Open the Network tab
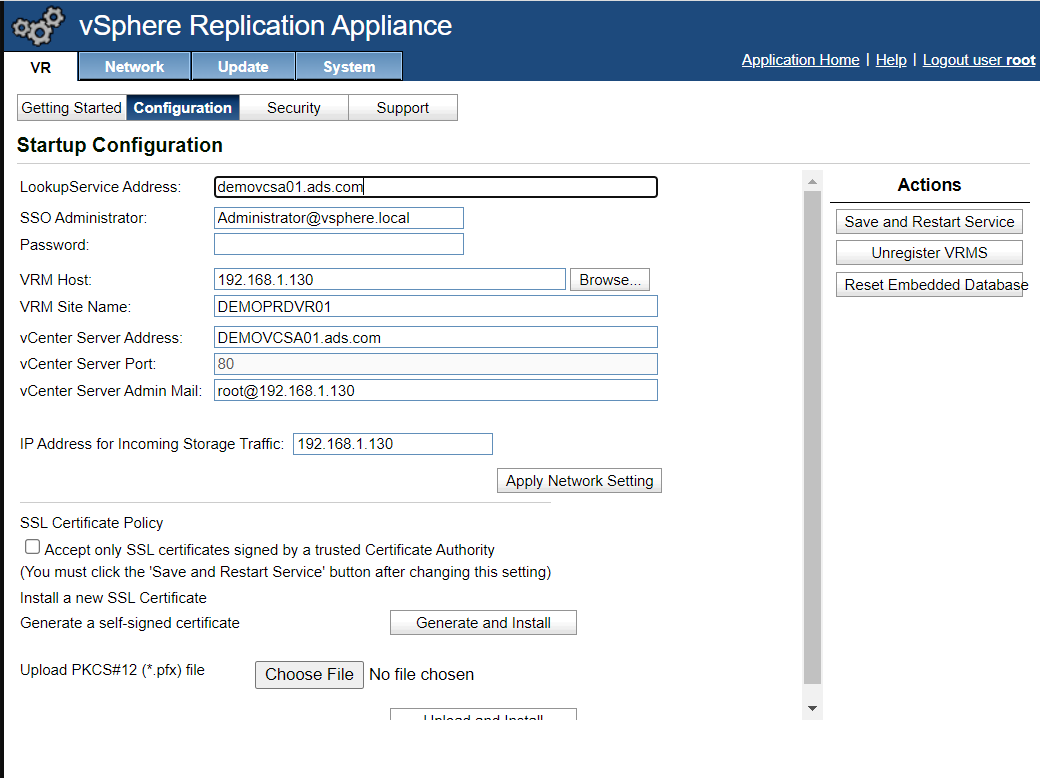Viewport: 1040px width, 778px height. pos(135,66)
